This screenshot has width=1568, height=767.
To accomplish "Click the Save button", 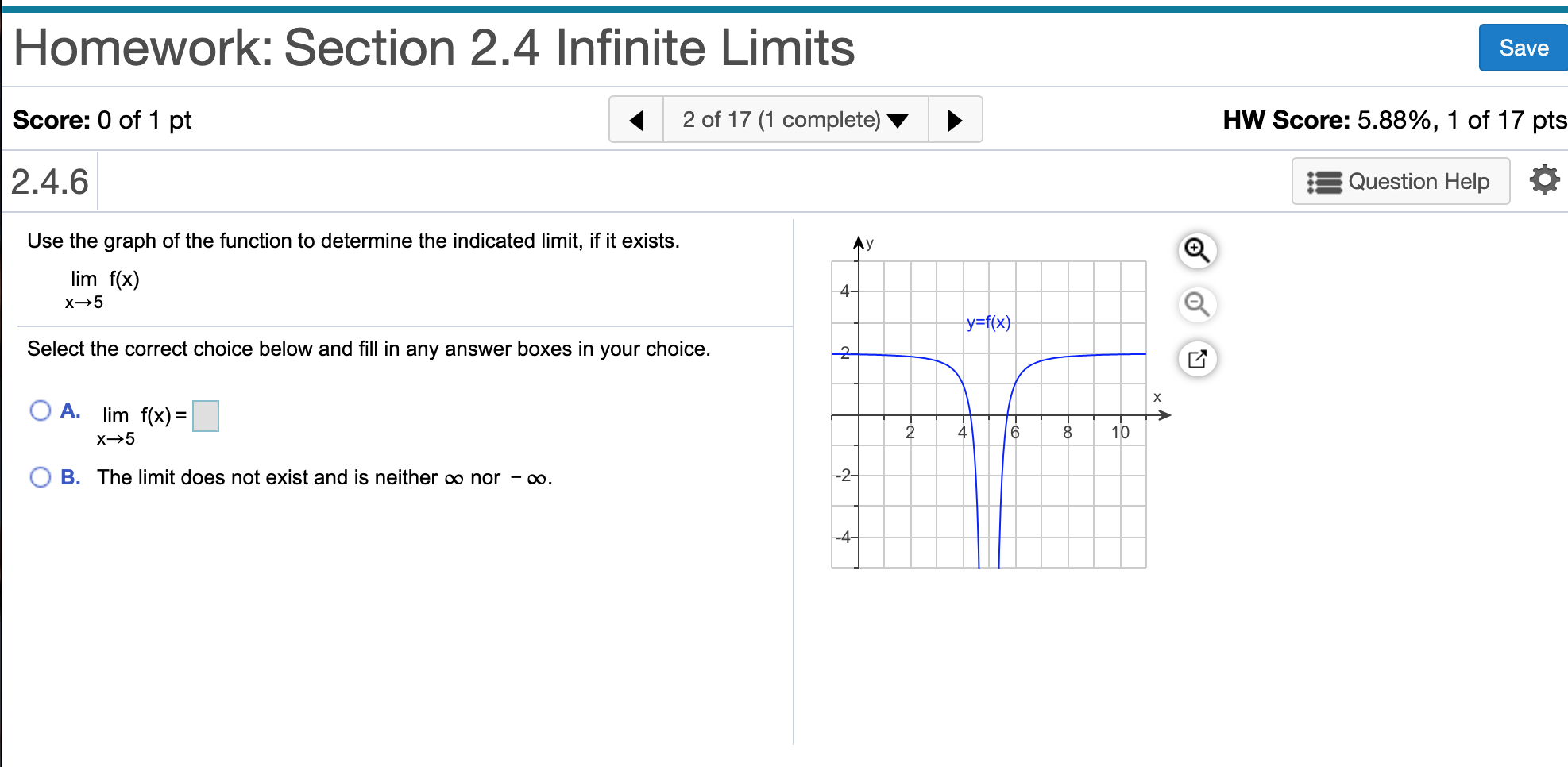I will 1523,48.
